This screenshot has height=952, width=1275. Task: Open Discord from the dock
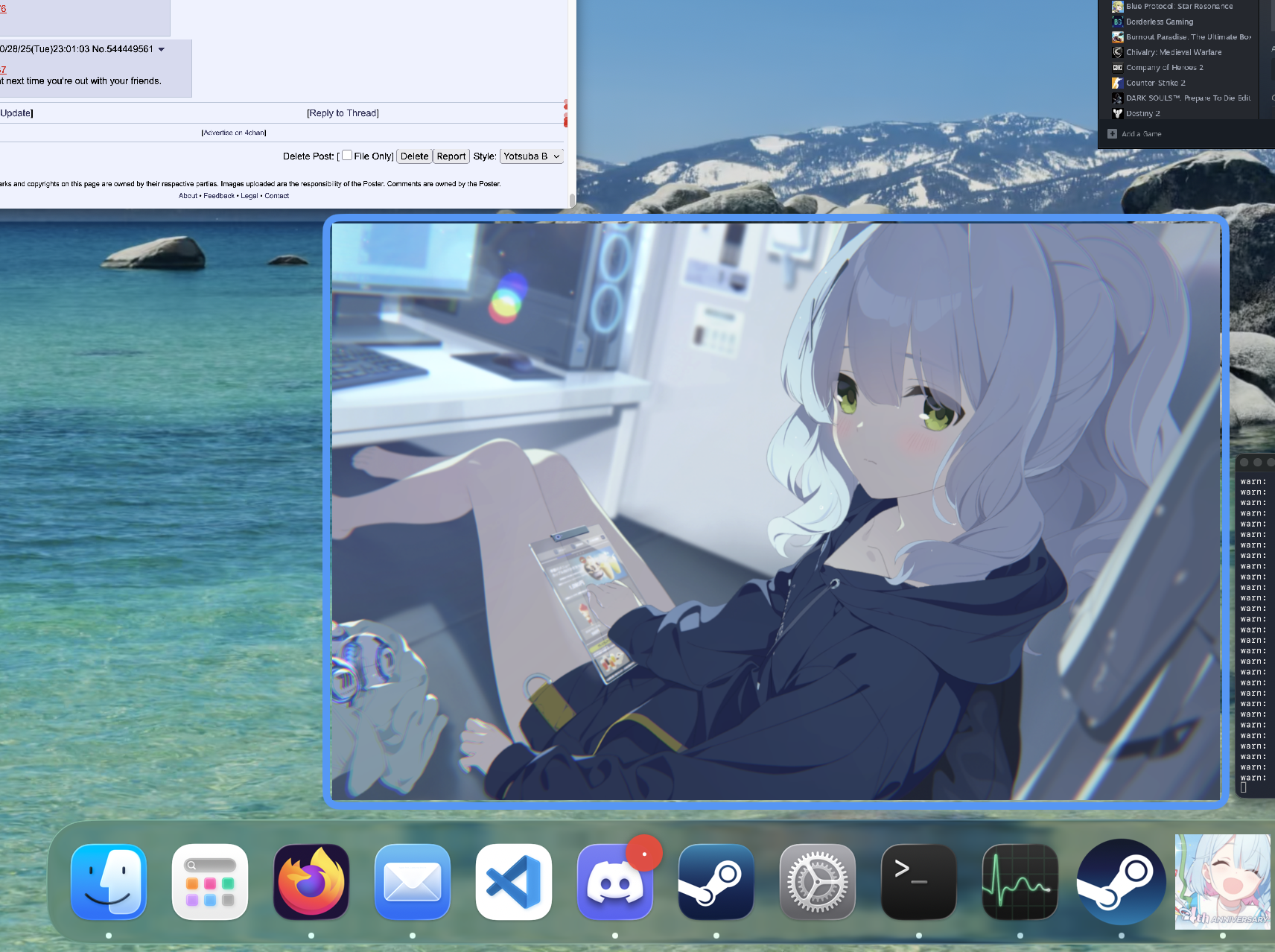tap(615, 882)
